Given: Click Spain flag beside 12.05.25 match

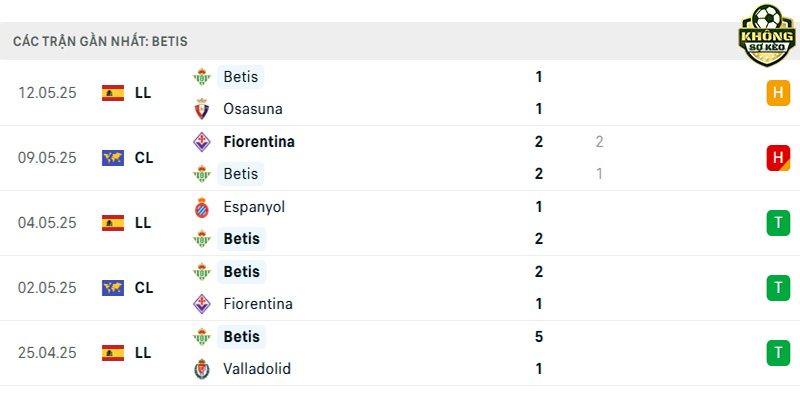Looking at the screenshot, I should [113, 93].
